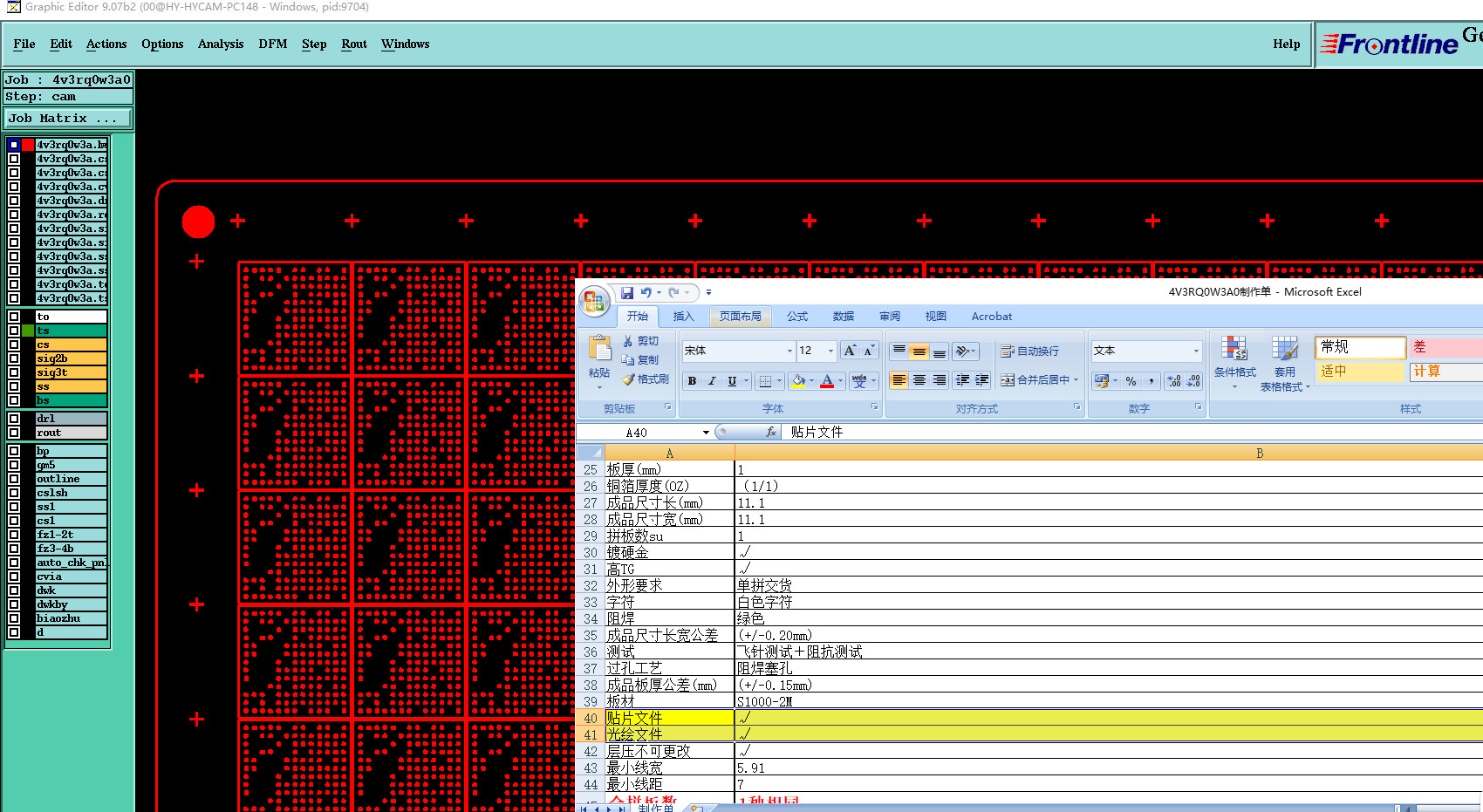This screenshot has height=812, width=1483.
Task: Align text left in Excel
Action: 899,380
